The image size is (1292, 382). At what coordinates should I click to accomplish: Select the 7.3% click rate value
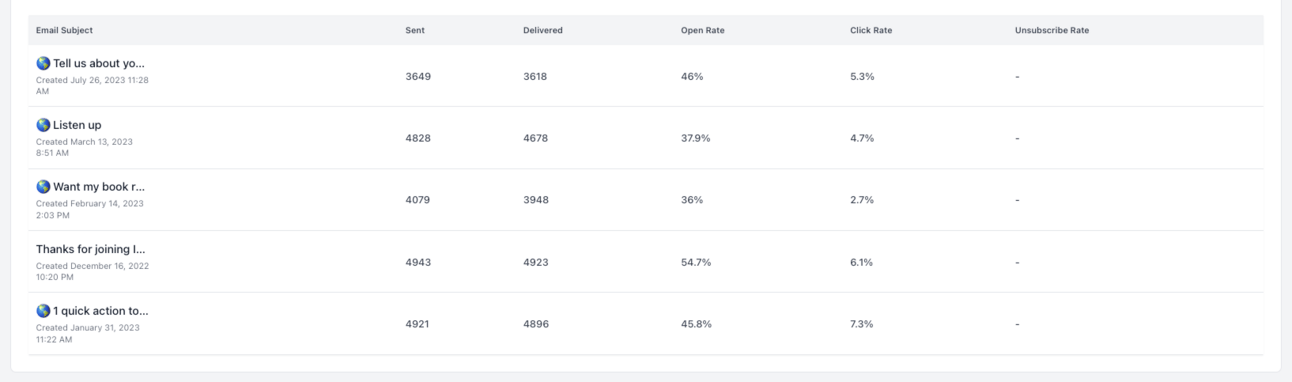click(862, 324)
